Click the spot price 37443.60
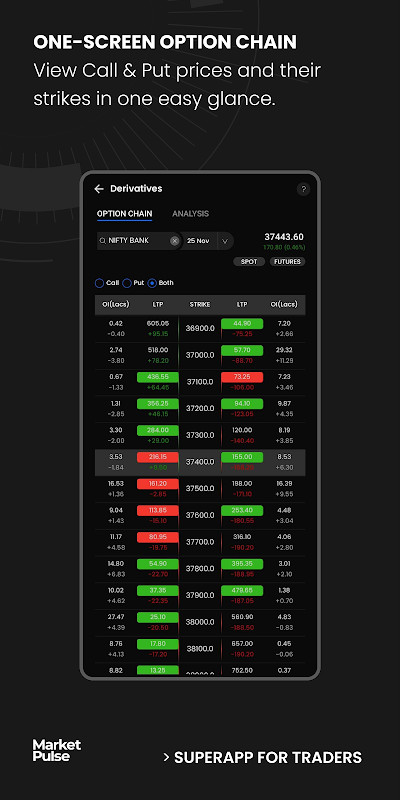This screenshot has height=800, width=400. tap(284, 237)
